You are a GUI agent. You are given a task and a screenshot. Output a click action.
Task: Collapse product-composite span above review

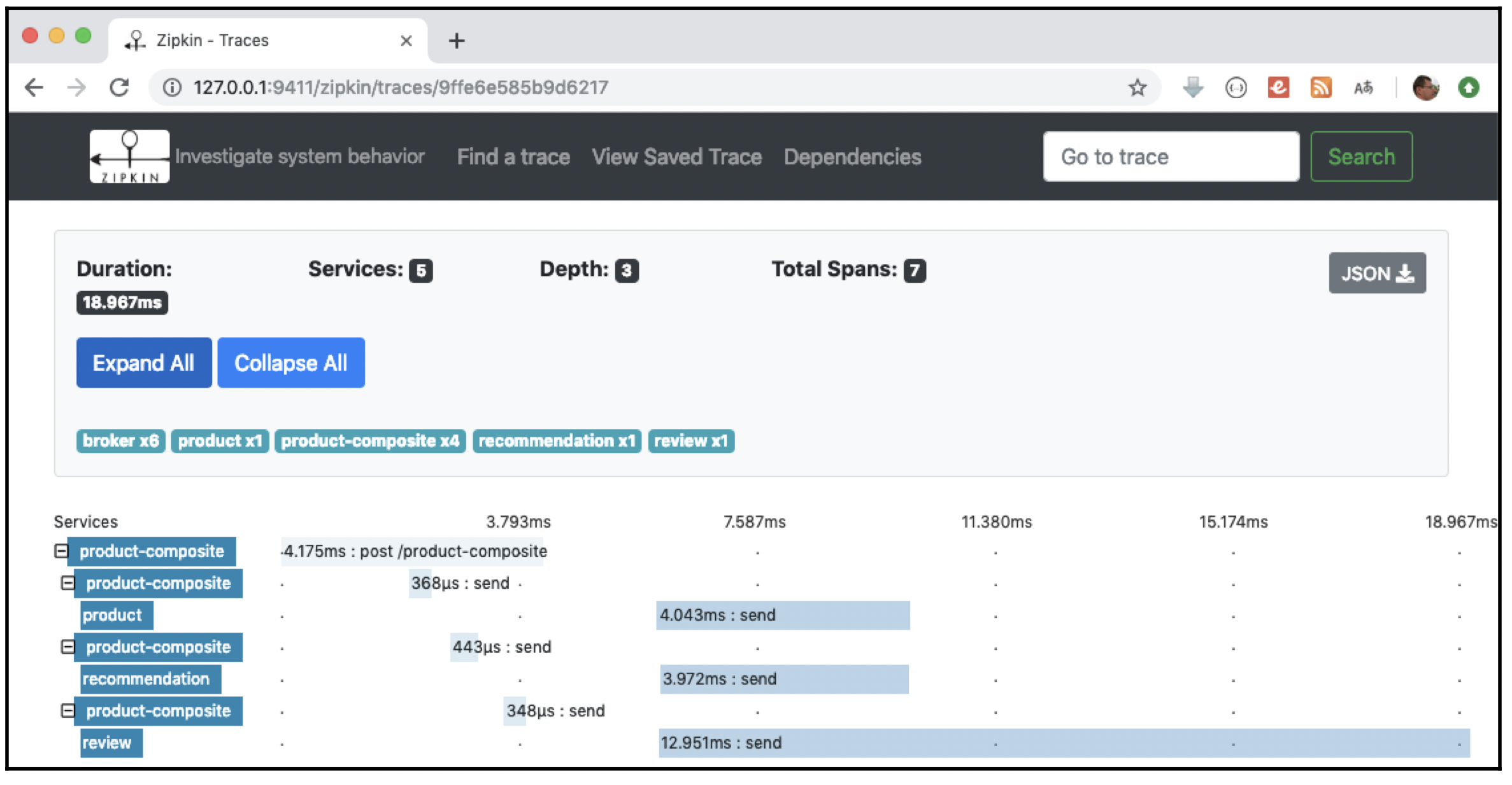[68, 710]
